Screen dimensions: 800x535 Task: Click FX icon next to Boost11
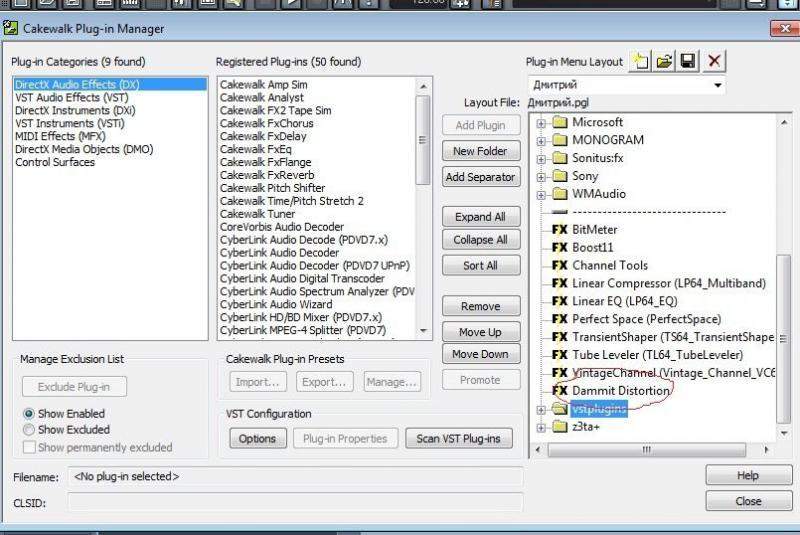point(560,247)
